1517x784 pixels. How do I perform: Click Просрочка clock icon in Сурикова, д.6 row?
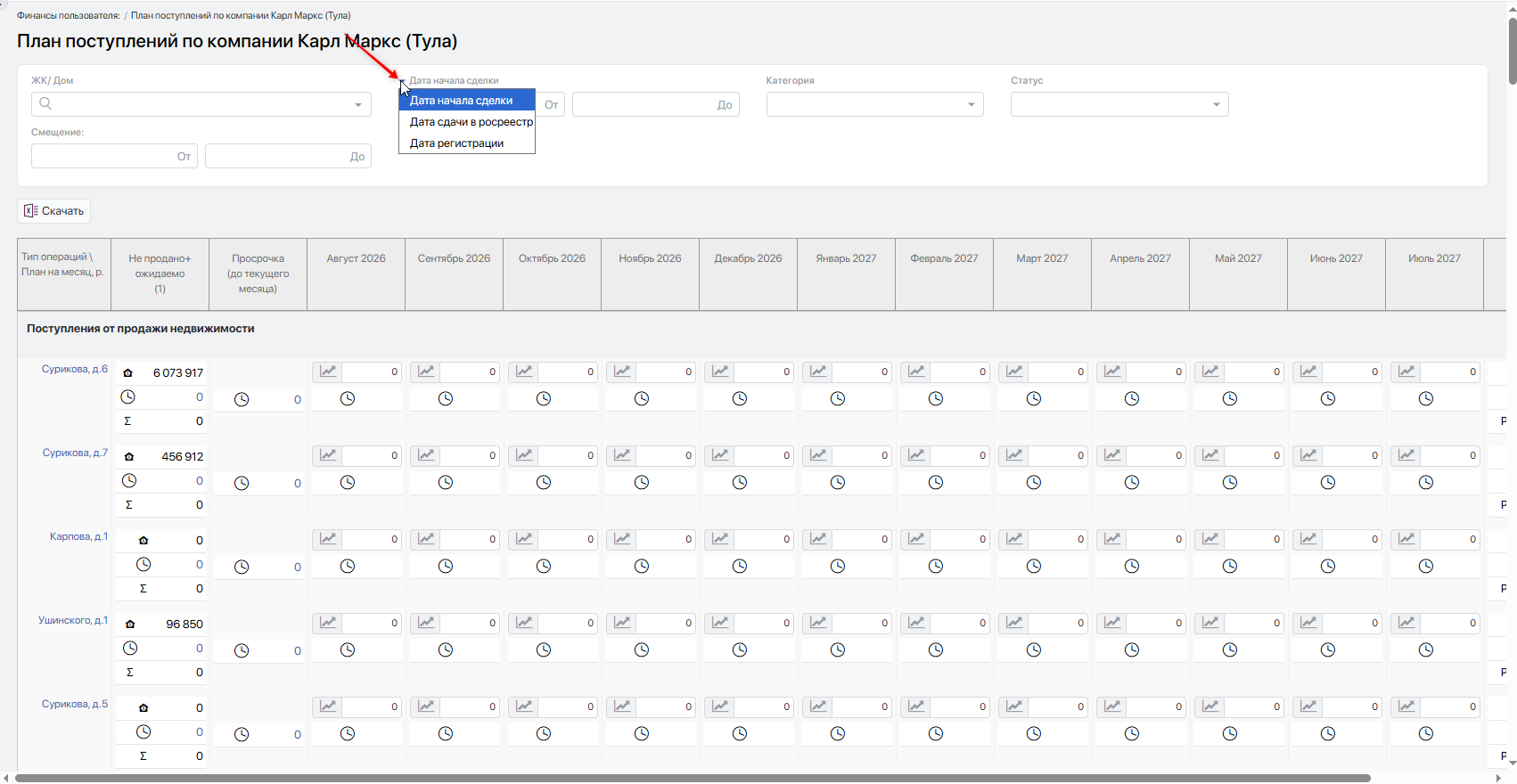(x=242, y=399)
